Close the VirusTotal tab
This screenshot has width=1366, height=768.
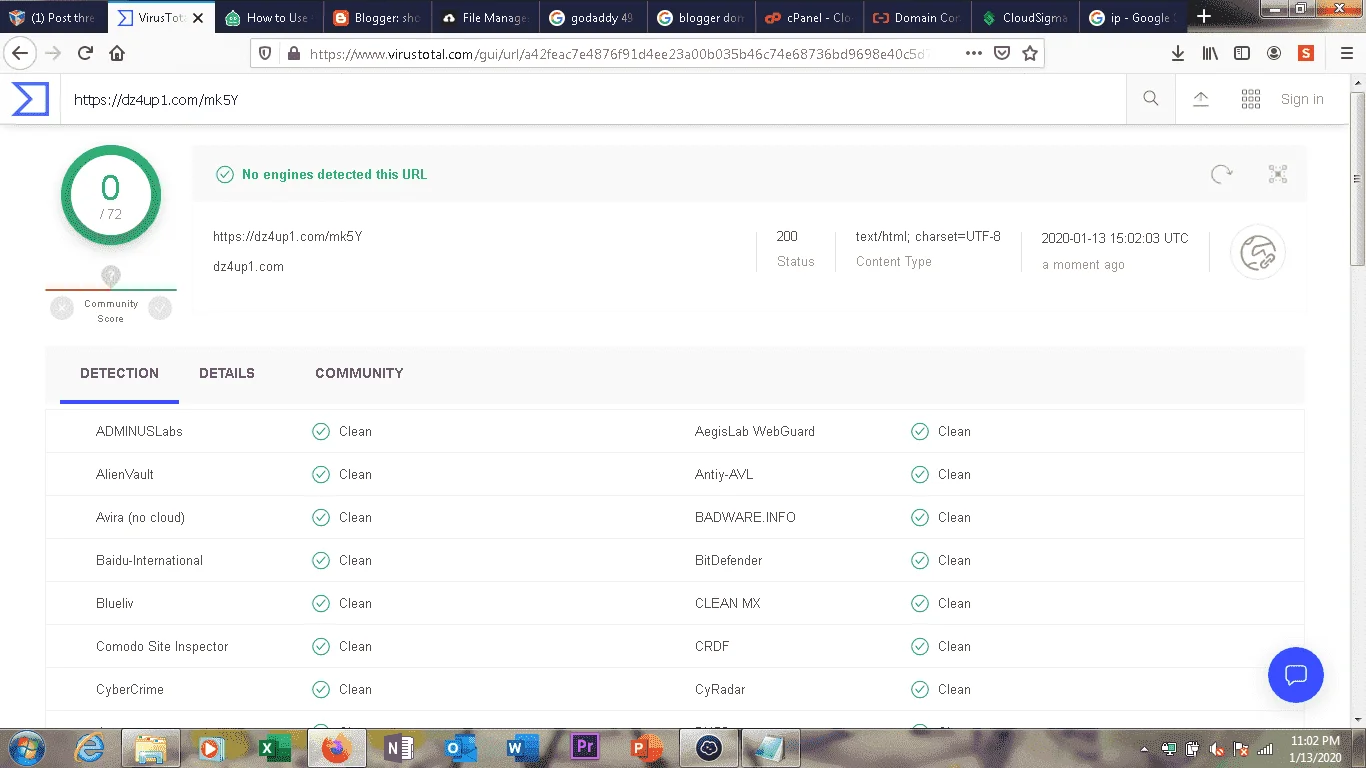[198, 18]
